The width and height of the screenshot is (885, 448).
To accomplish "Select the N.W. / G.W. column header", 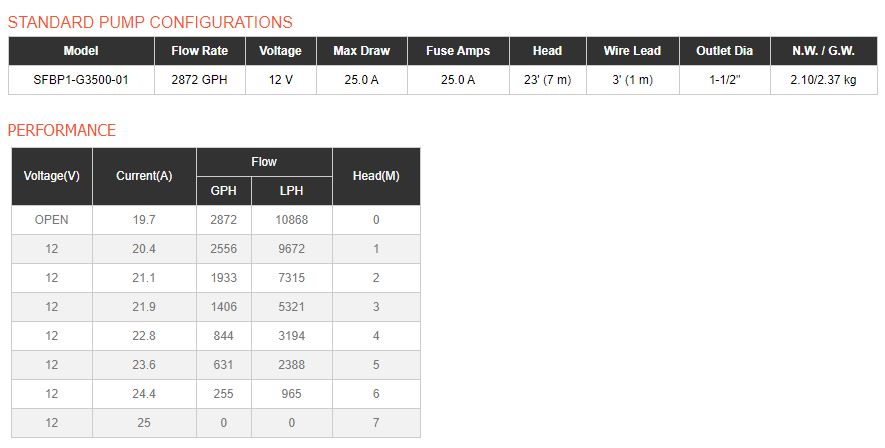I will click(823, 51).
